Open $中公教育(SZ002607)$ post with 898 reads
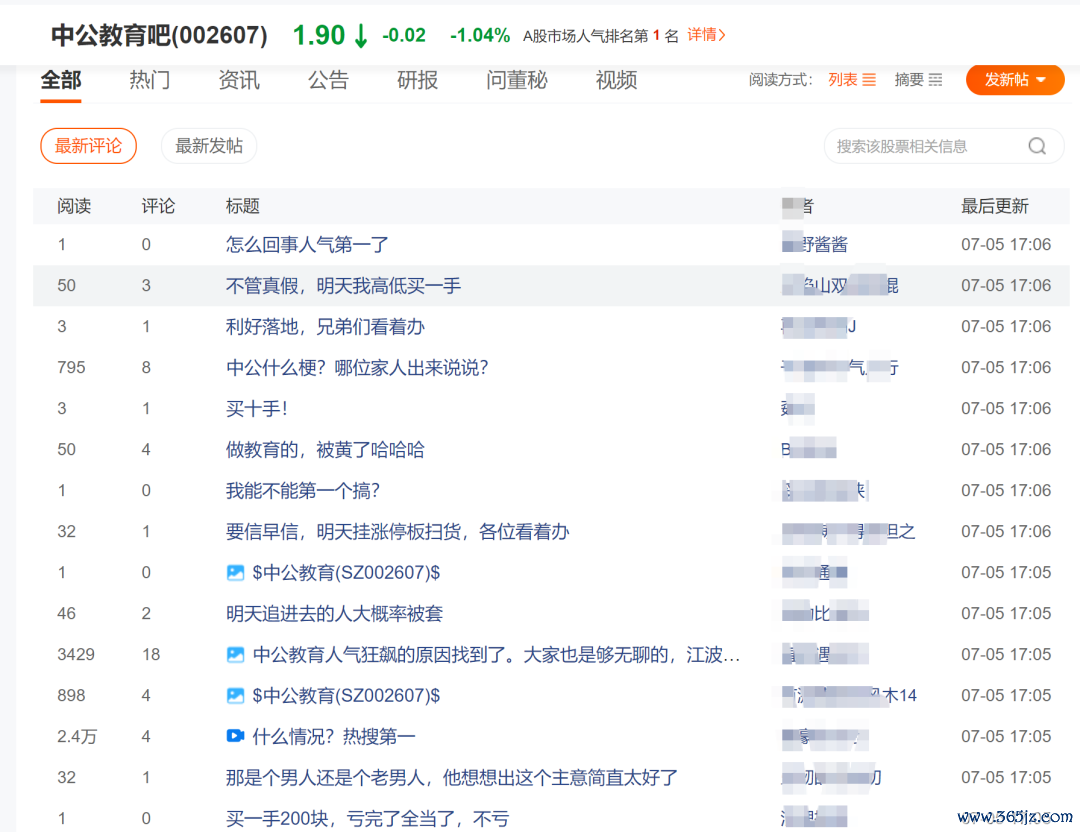Viewport: 1080px width, 832px height. click(346, 696)
